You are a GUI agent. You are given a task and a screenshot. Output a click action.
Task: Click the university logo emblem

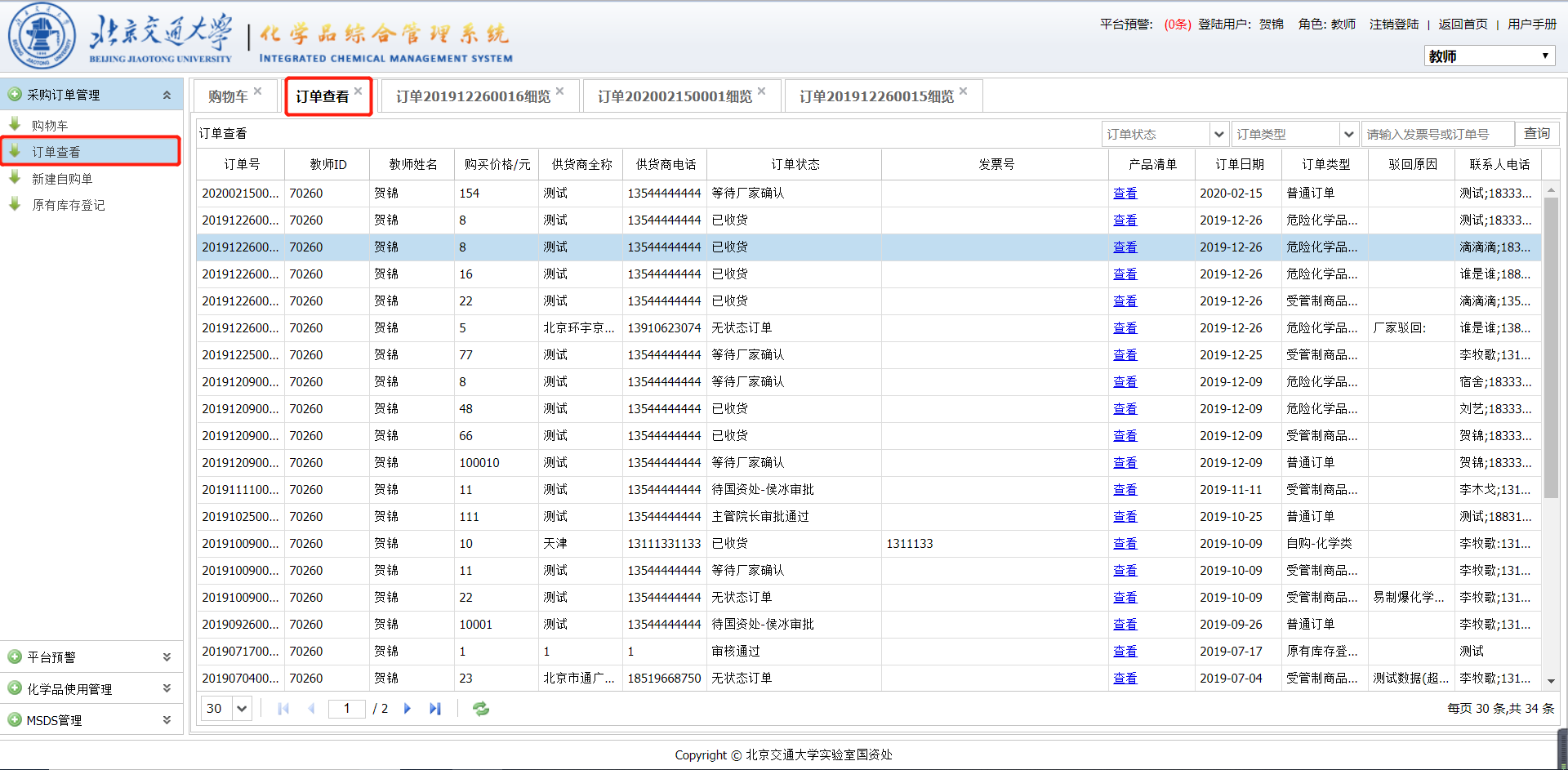pyautogui.click(x=42, y=37)
